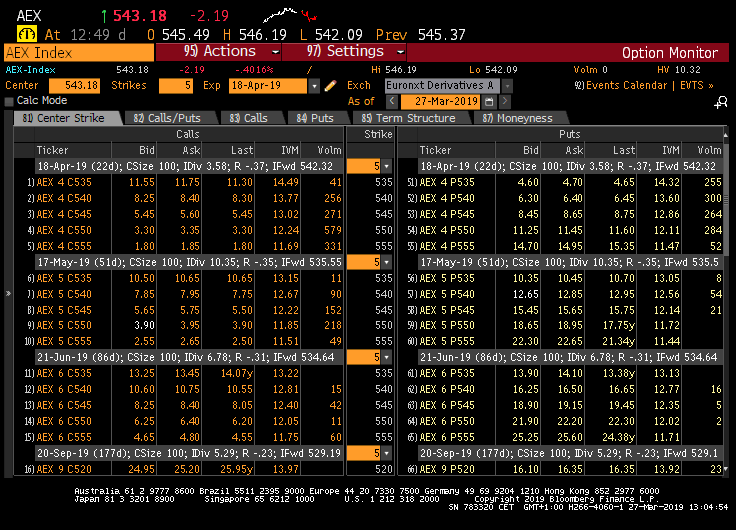Click the AEX-Index security link
The image size is (736, 530).
[31, 70]
